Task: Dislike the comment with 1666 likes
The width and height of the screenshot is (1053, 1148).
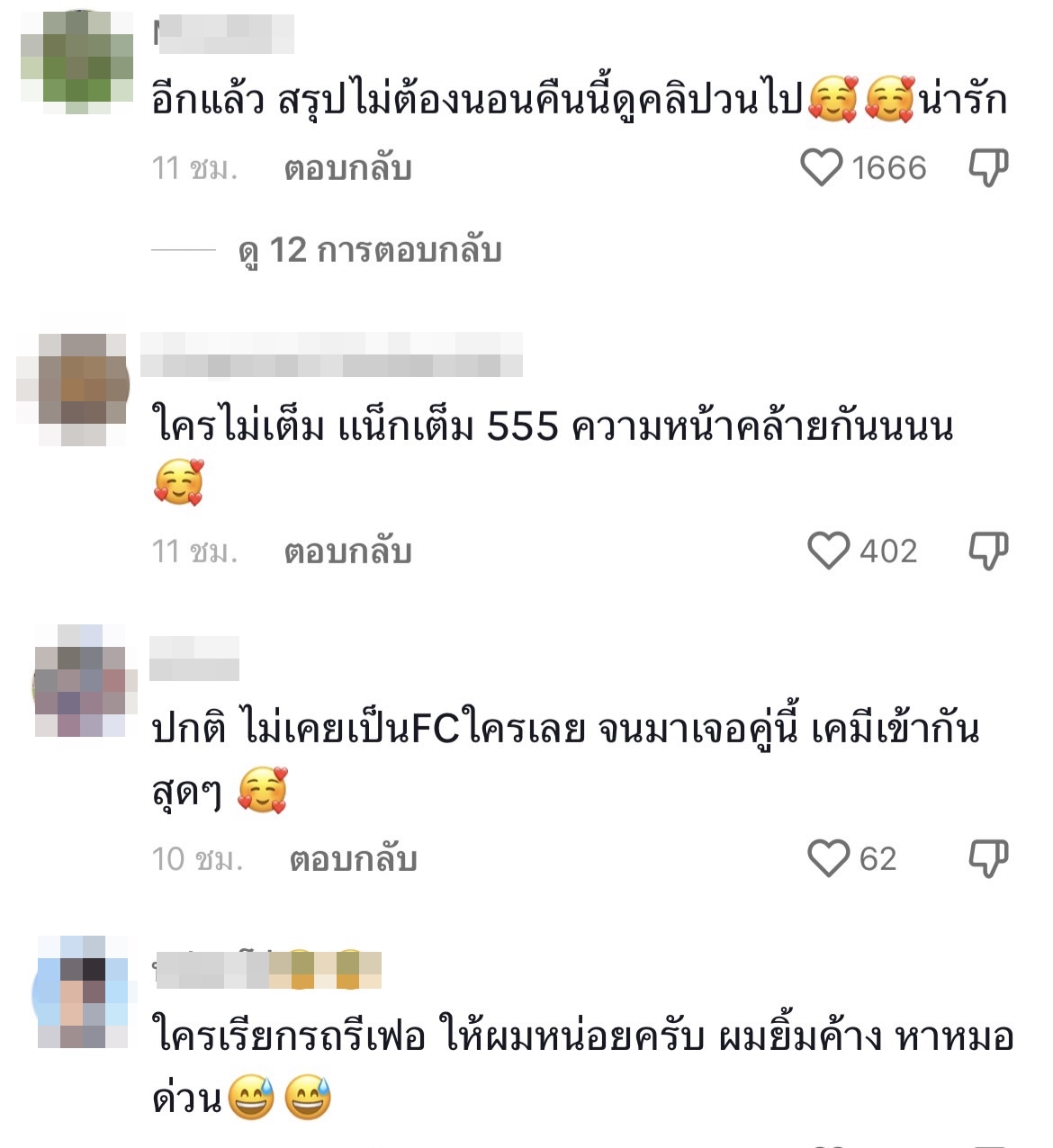Action: (x=988, y=168)
